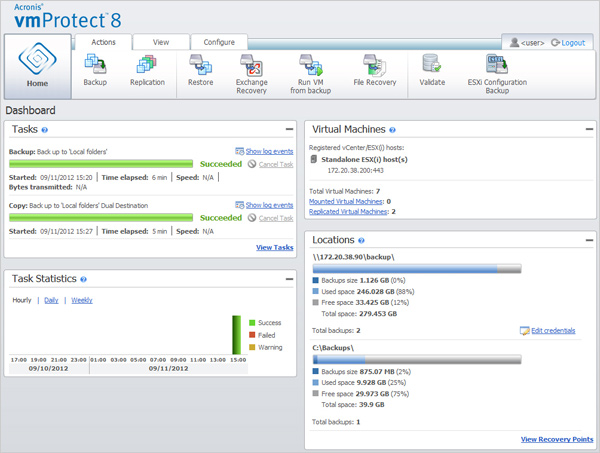Click the green bar in statistics chart
The height and width of the screenshot is (453, 600).
pos(237,335)
